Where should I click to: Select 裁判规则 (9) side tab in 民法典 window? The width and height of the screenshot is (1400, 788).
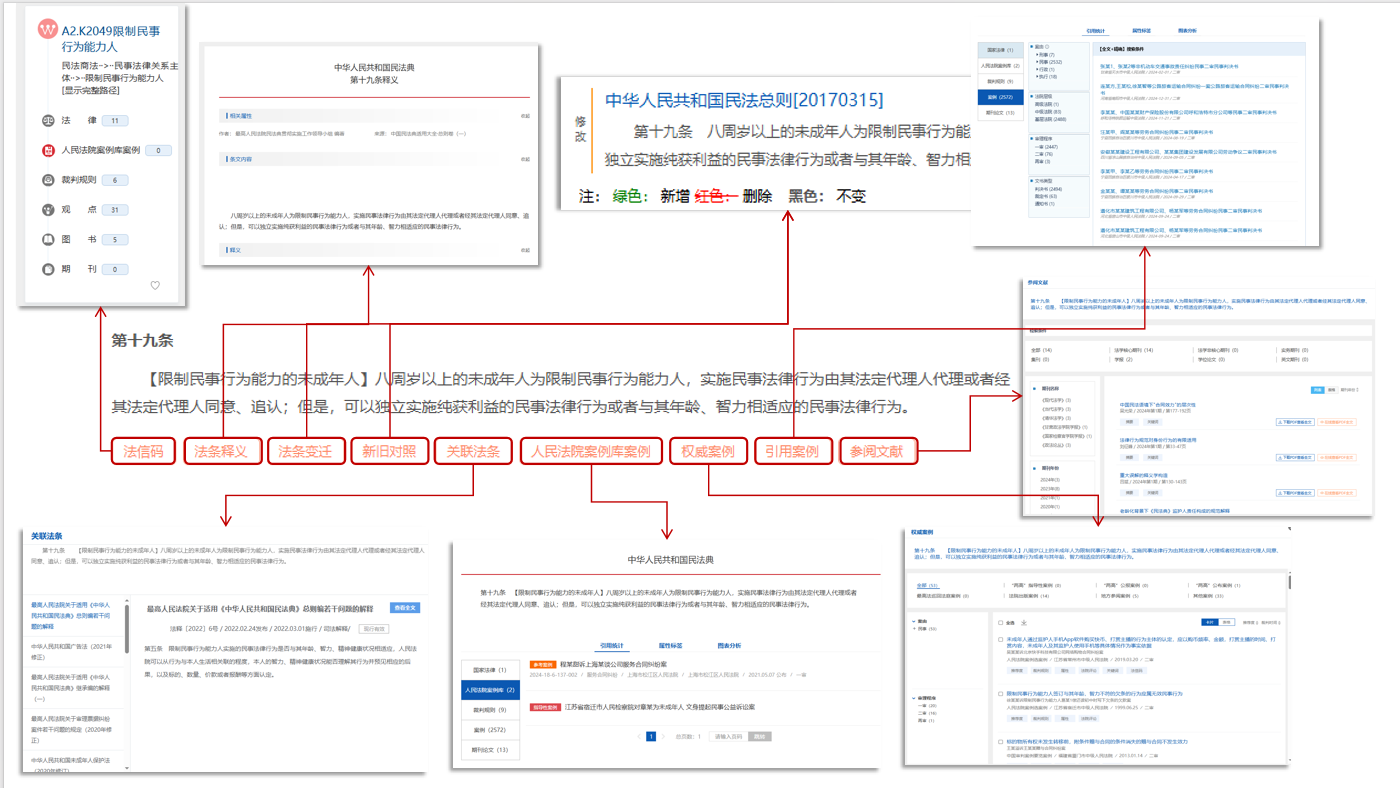(x=490, y=710)
